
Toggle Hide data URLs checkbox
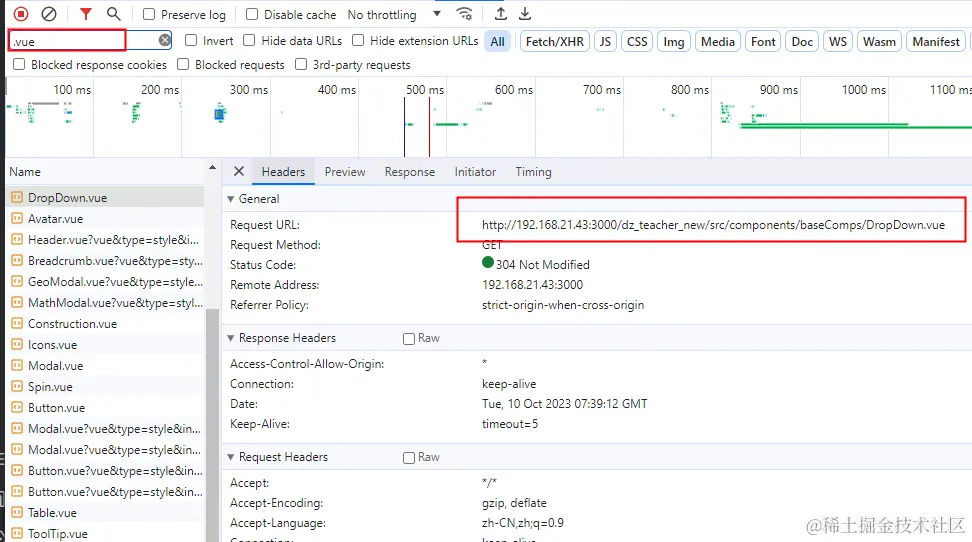click(x=249, y=40)
